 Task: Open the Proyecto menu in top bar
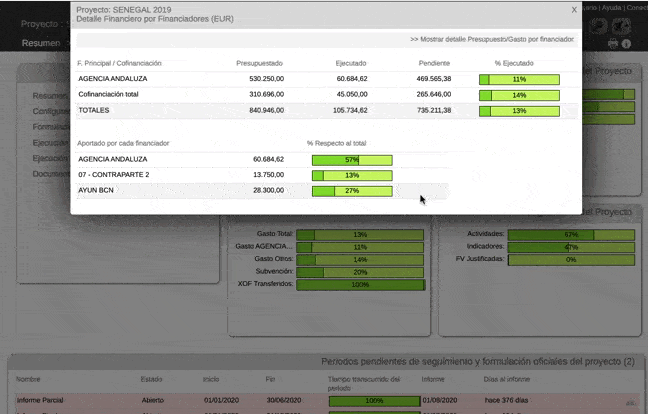(40, 23)
